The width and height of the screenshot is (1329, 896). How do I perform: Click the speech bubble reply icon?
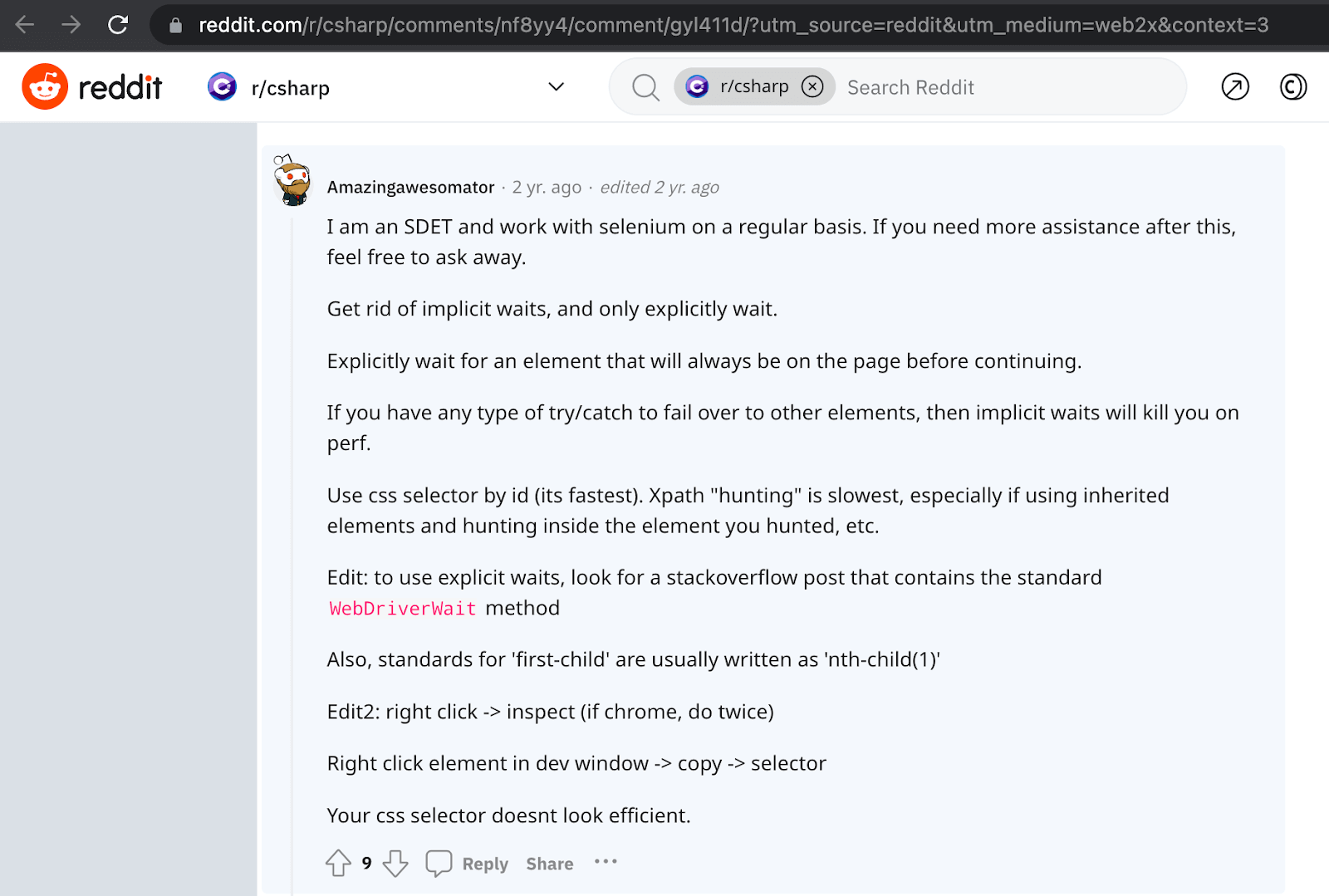pyautogui.click(x=439, y=862)
